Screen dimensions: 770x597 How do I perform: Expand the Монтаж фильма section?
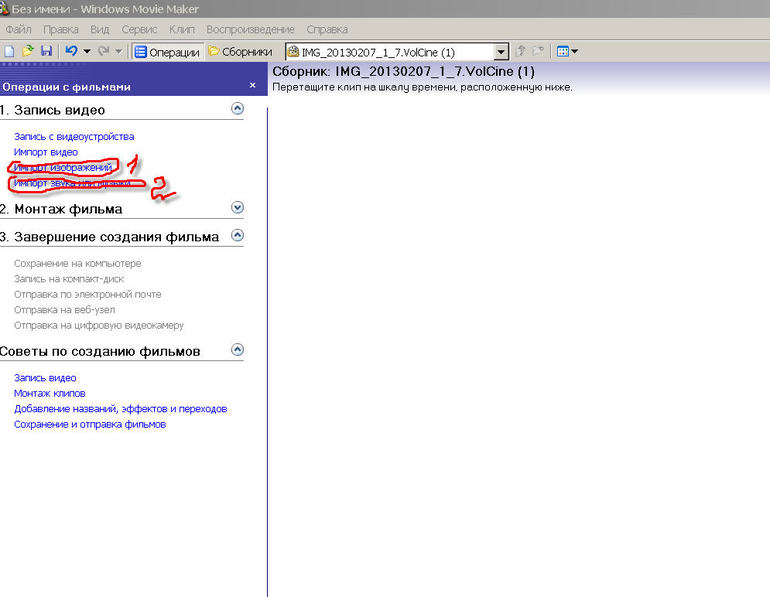point(237,208)
